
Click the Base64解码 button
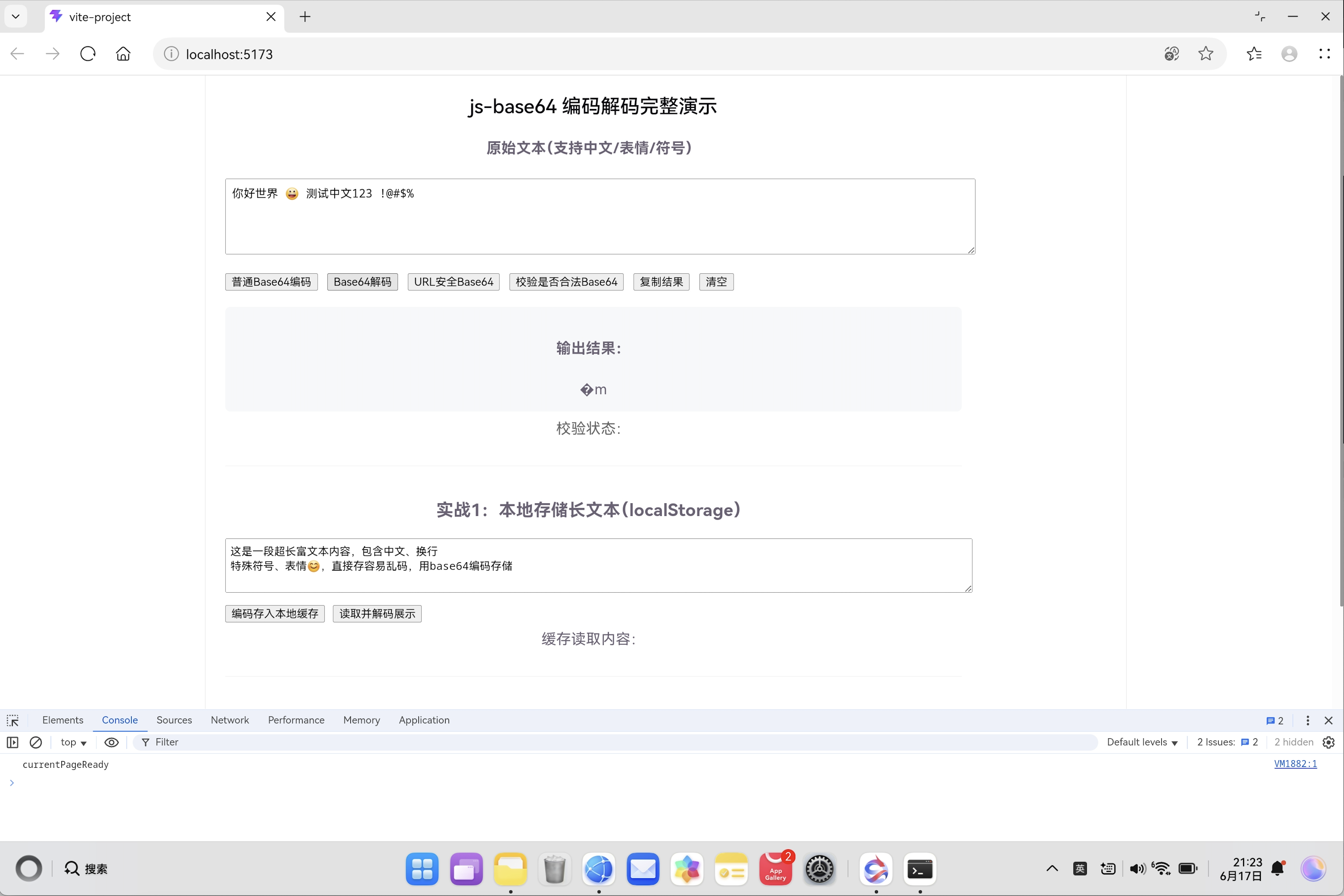(x=363, y=282)
